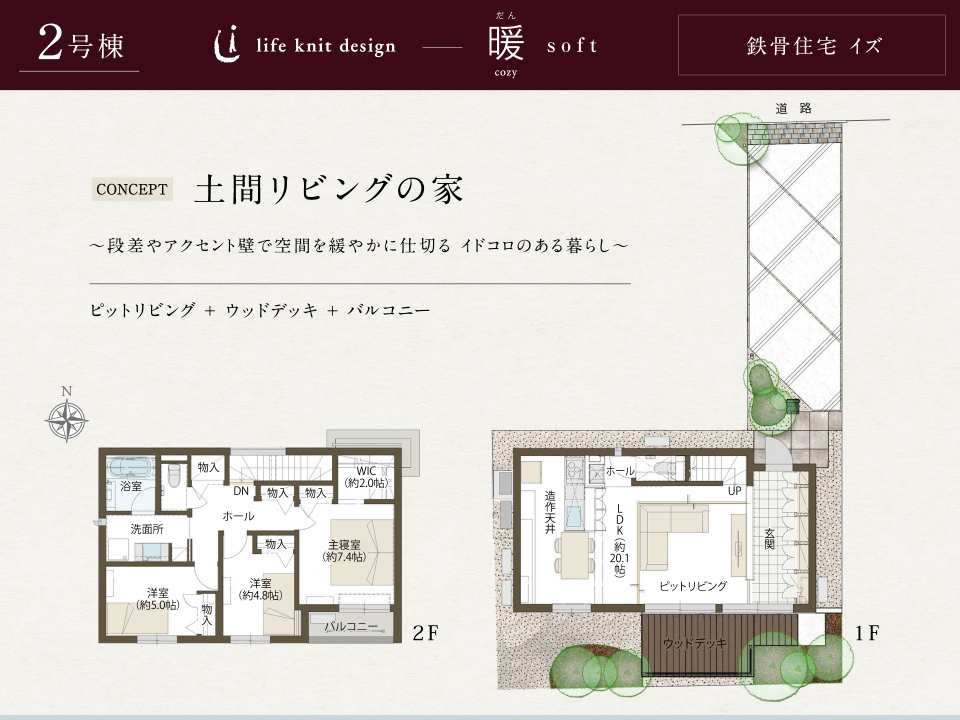Click the 道路 label at top

[793, 108]
